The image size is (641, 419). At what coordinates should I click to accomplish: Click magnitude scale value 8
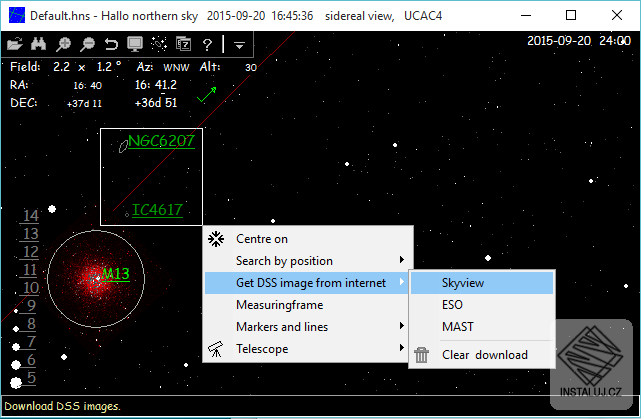coord(31,324)
